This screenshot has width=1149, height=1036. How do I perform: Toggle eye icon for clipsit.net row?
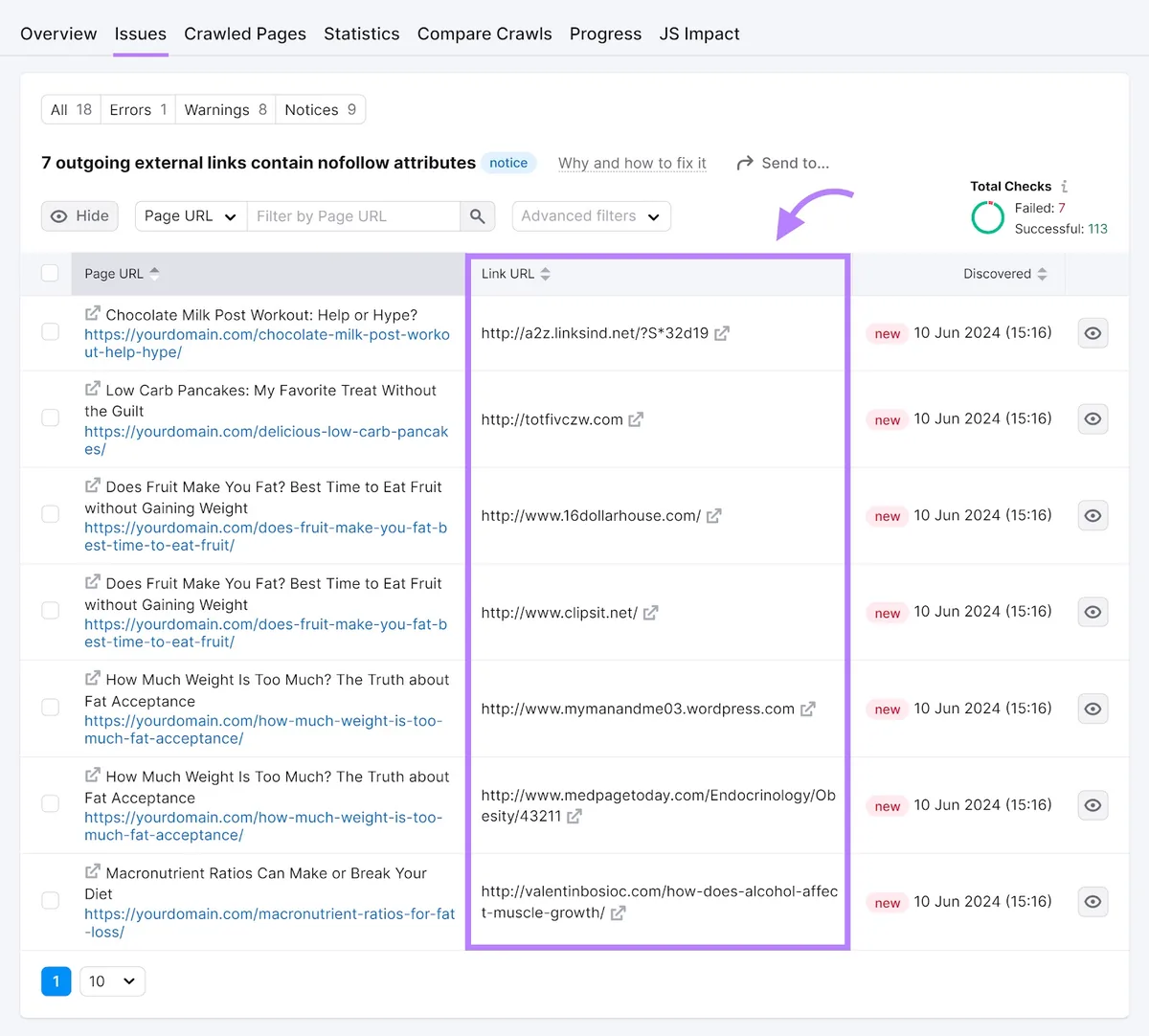1093,613
